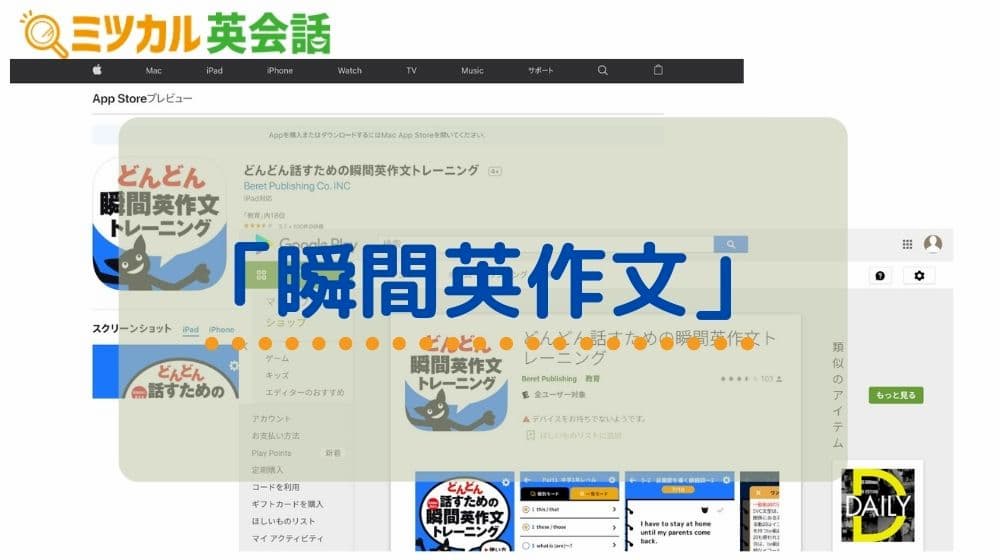Viewport: 1000px width, 560px height.
Task: Open エディターのおすすめ in Google Play sidebar
Action: [x=305, y=392]
